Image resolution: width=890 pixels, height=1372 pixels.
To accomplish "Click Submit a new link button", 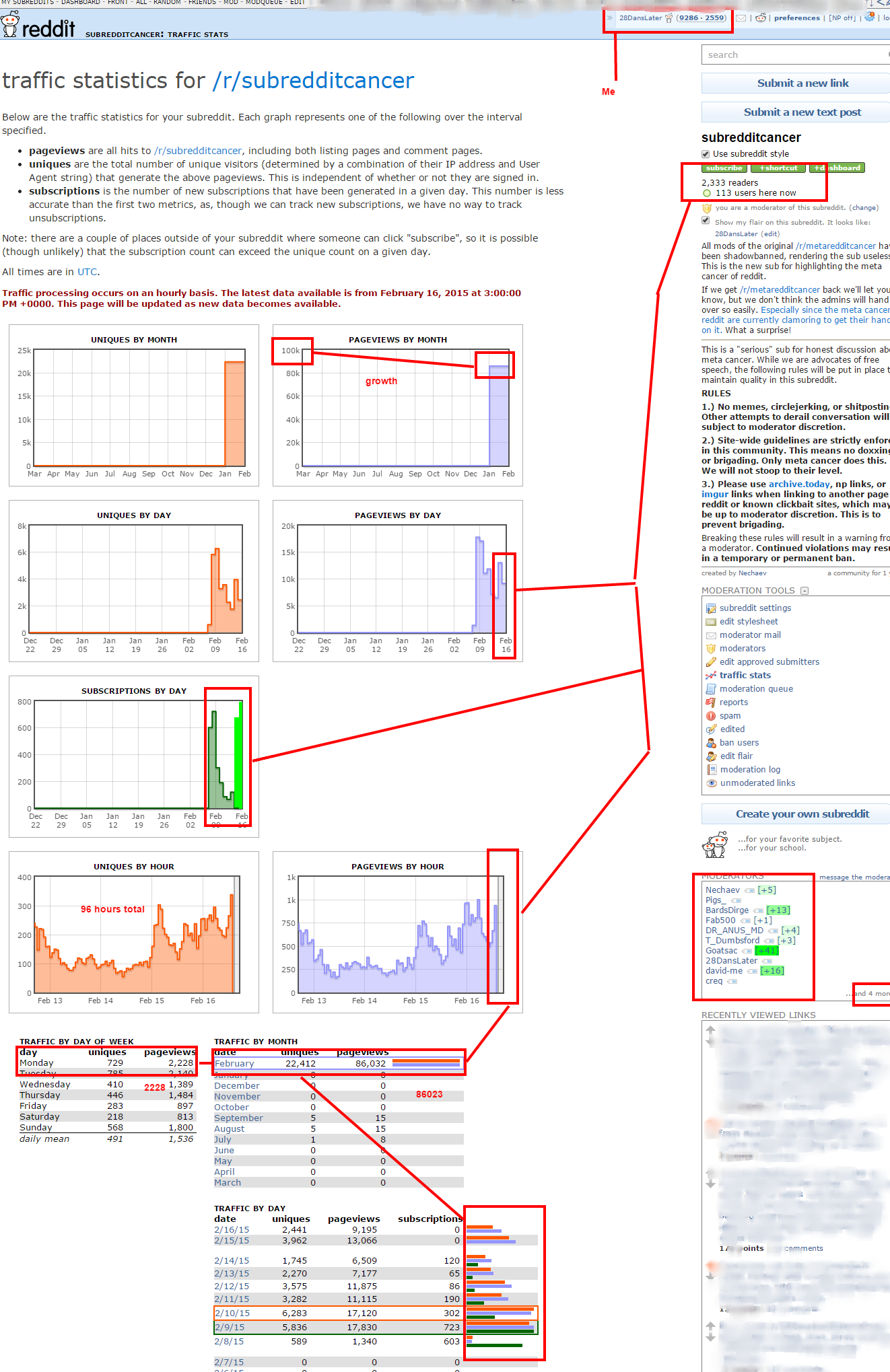I will 796,83.
